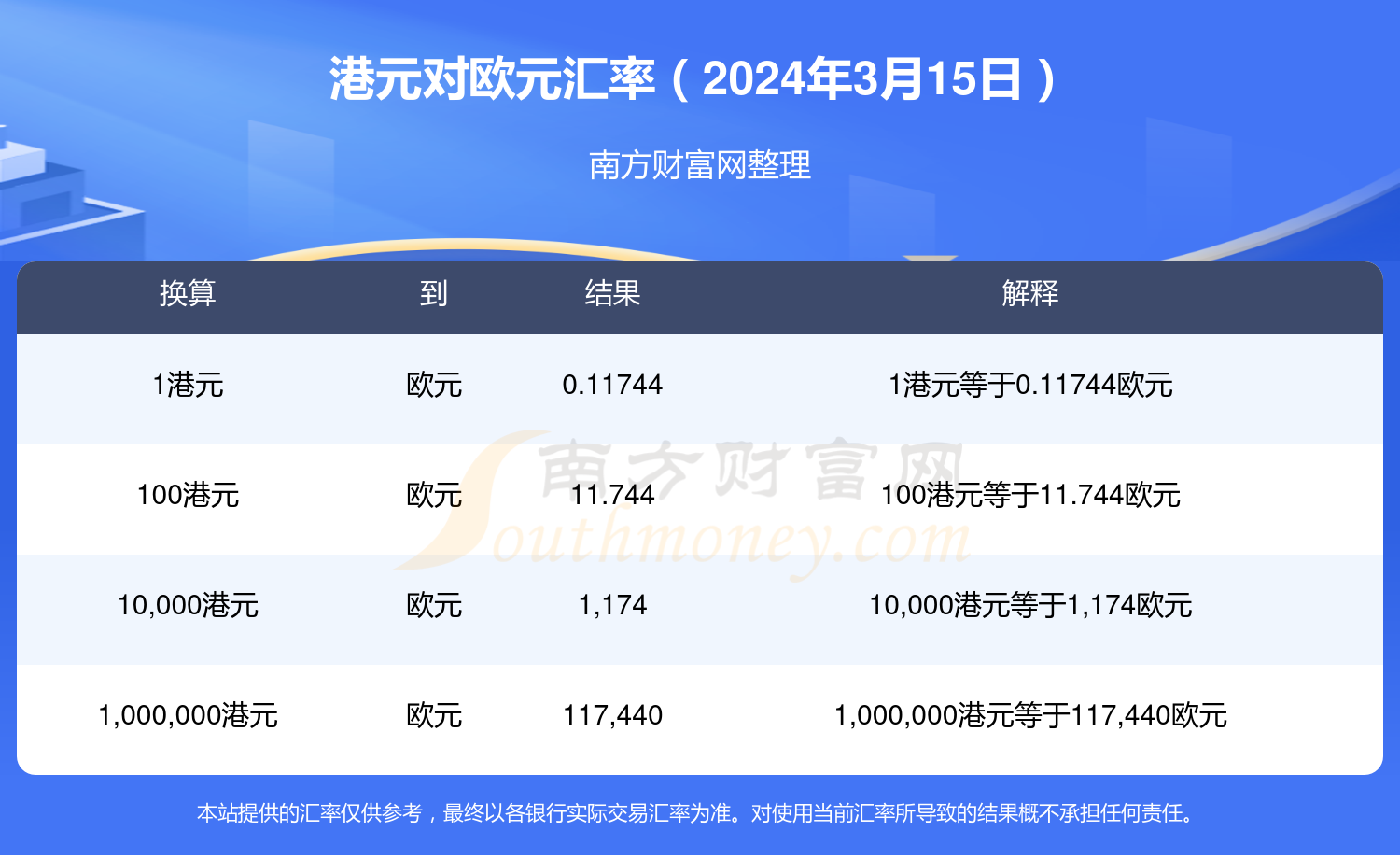Select the 换算 column header

[x=188, y=293]
